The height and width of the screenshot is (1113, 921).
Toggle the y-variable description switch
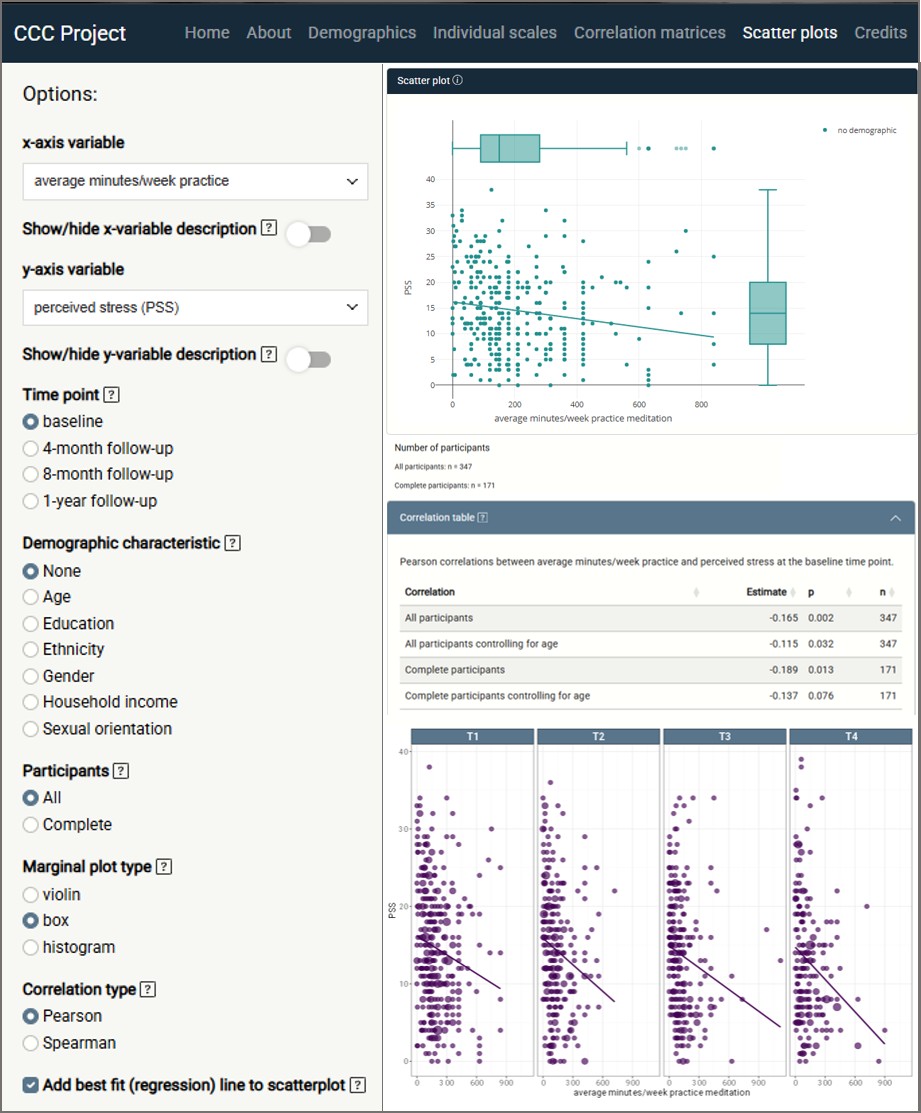[309, 359]
